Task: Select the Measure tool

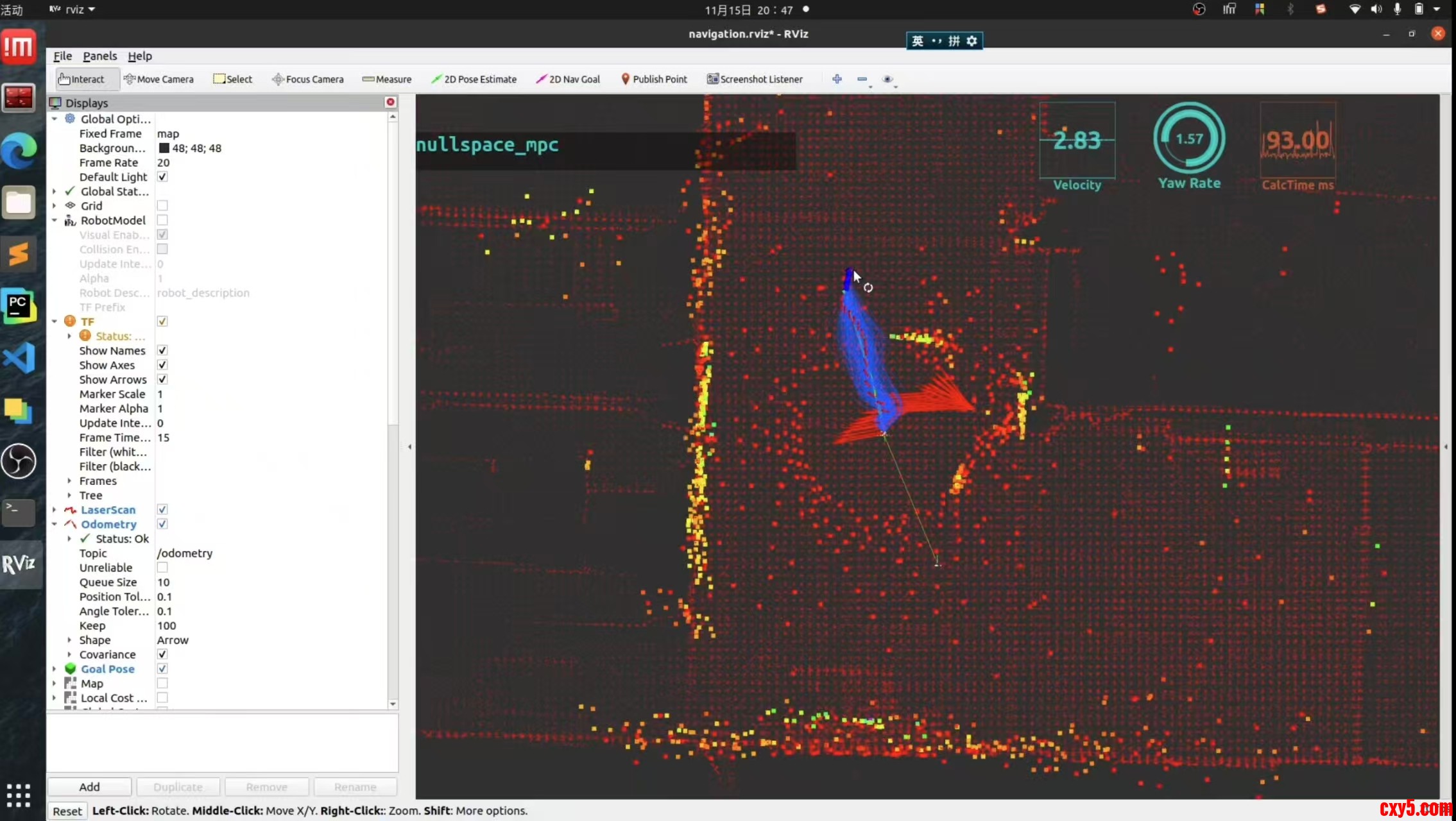Action: pos(387,79)
